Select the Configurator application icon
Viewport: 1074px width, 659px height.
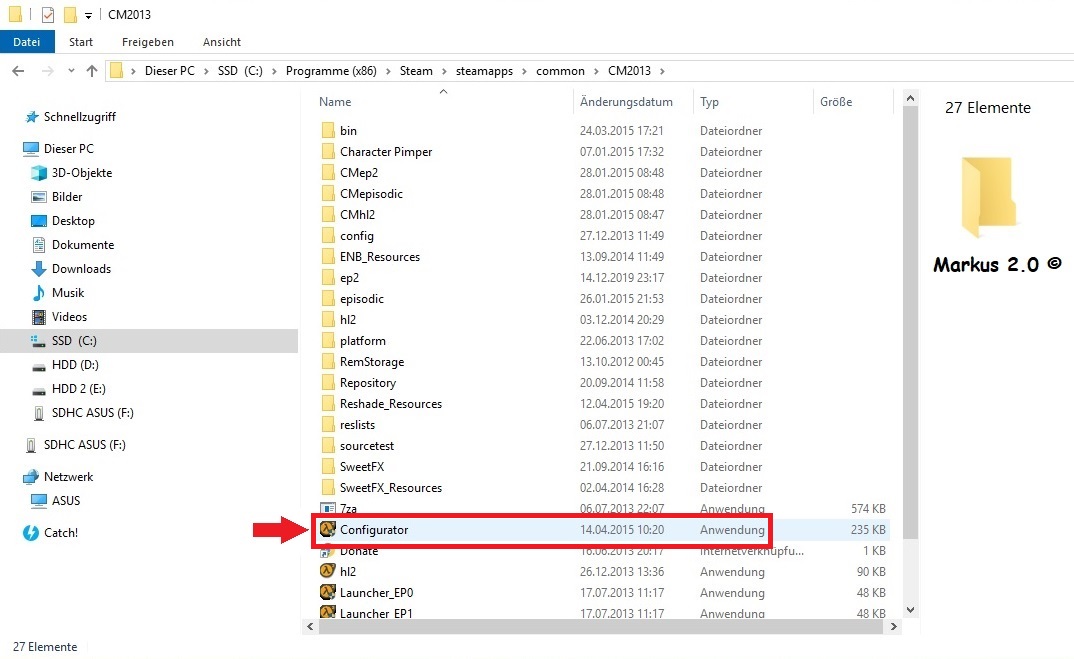pos(328,530)
